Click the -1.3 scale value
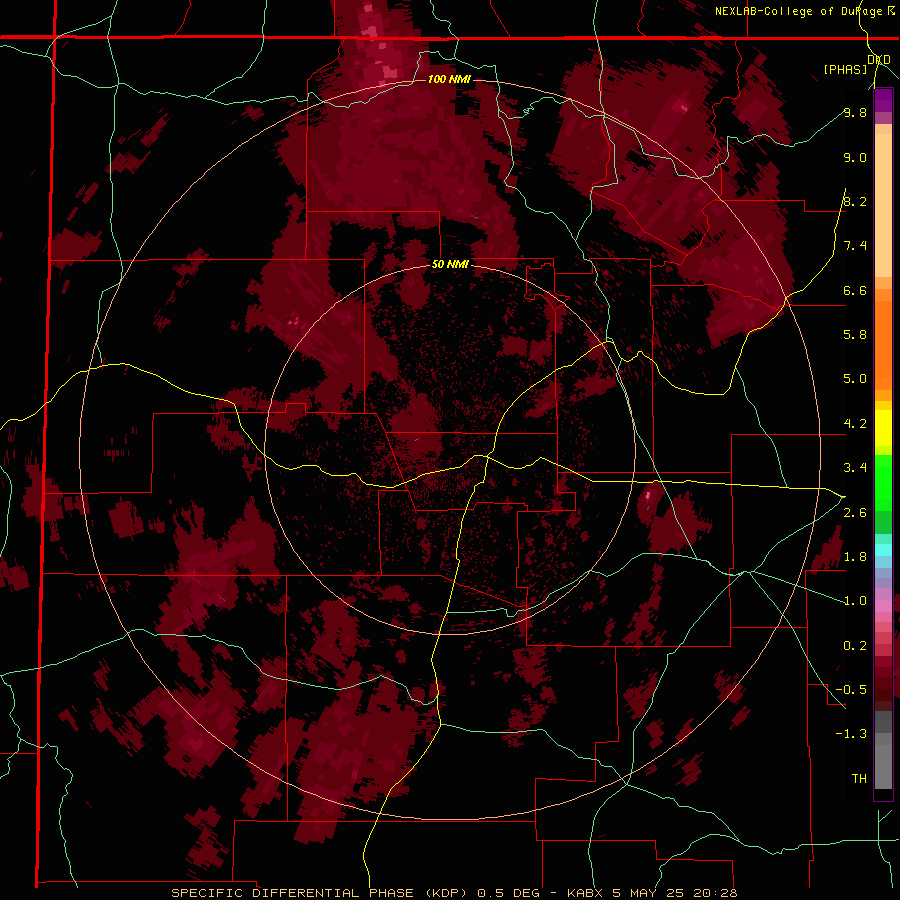This screenshot has height=900, width=900. (x=851, y=734)
